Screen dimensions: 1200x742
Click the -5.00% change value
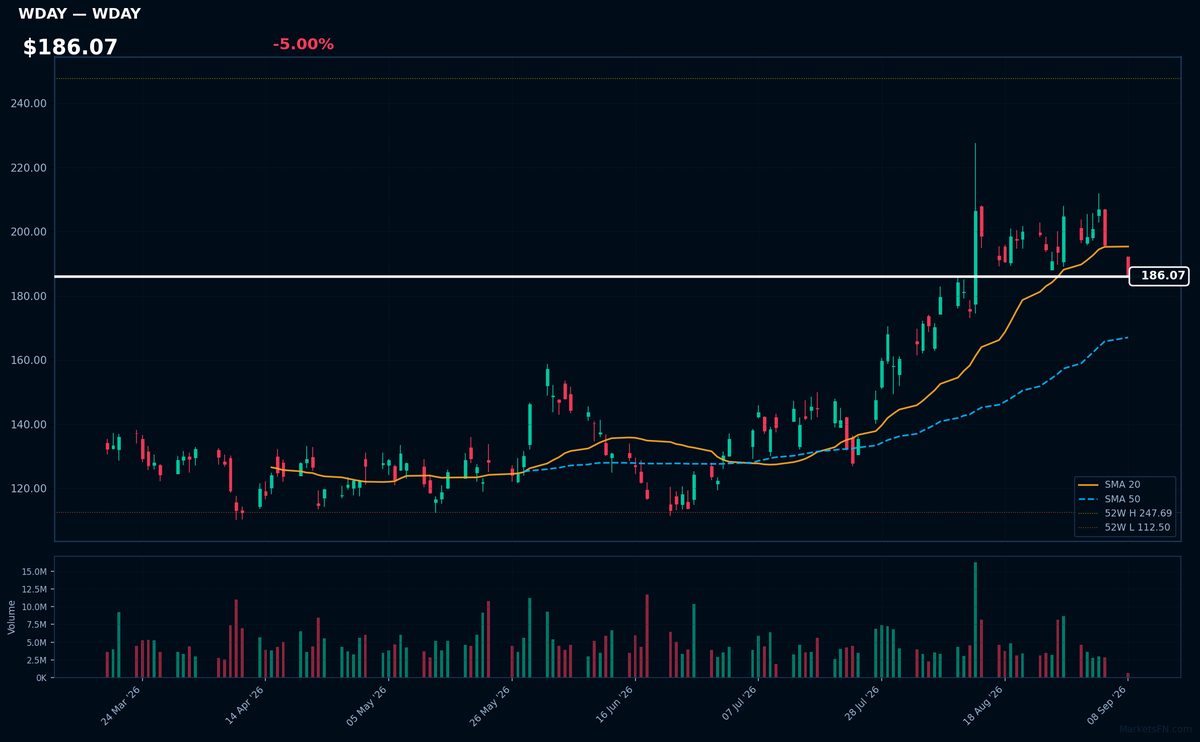click(x=303, y=45)
